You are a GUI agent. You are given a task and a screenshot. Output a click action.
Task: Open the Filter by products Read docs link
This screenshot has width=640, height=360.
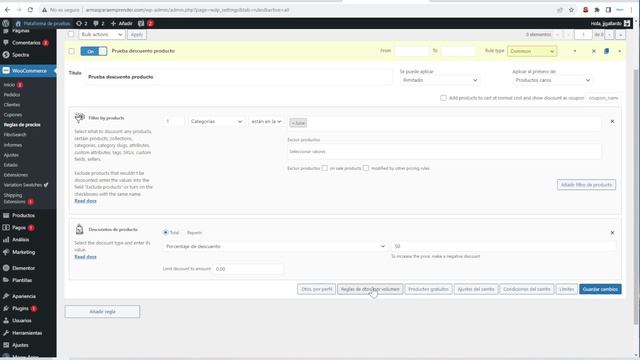click(85, 201)
